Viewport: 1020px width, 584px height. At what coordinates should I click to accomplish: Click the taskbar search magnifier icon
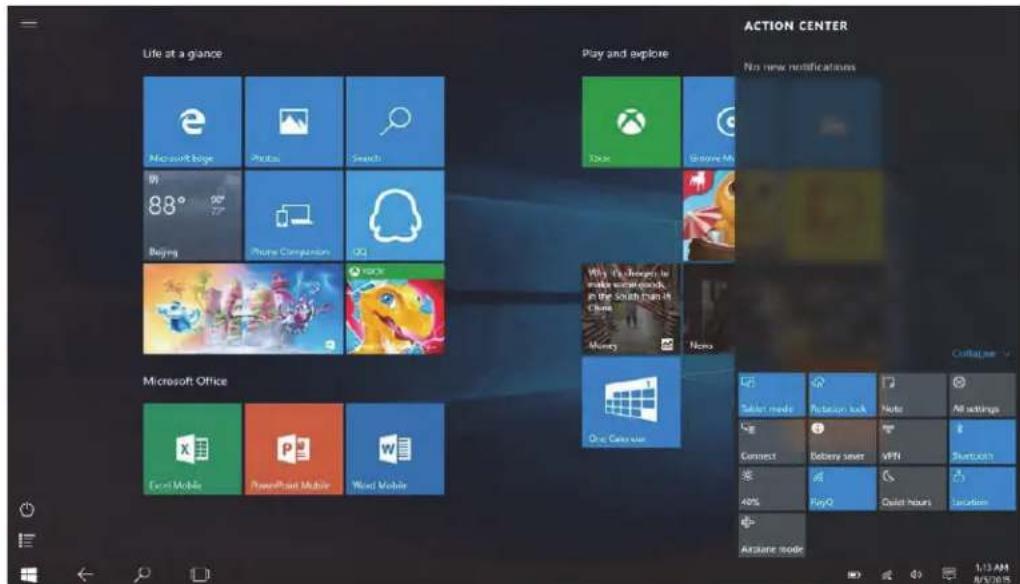pyautogui.click(x=142, y=574)
